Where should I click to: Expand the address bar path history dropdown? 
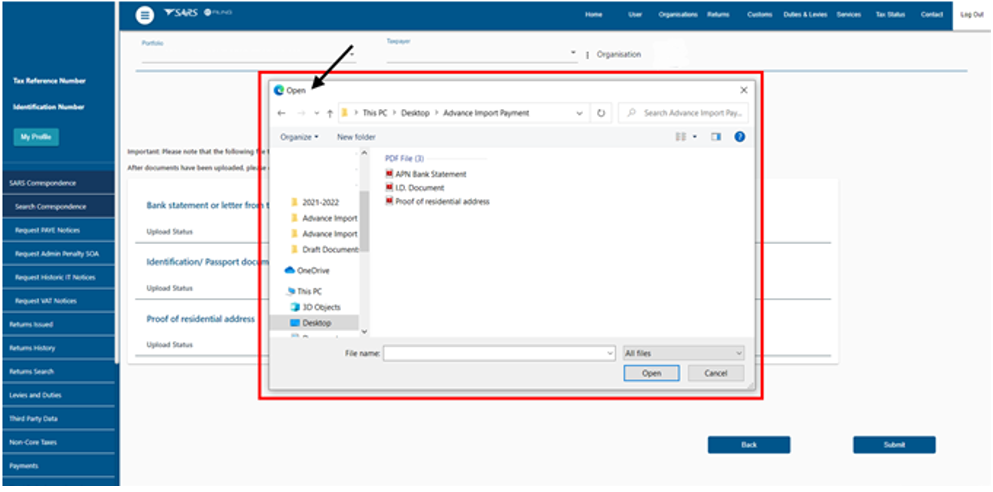tap(580, 114)
